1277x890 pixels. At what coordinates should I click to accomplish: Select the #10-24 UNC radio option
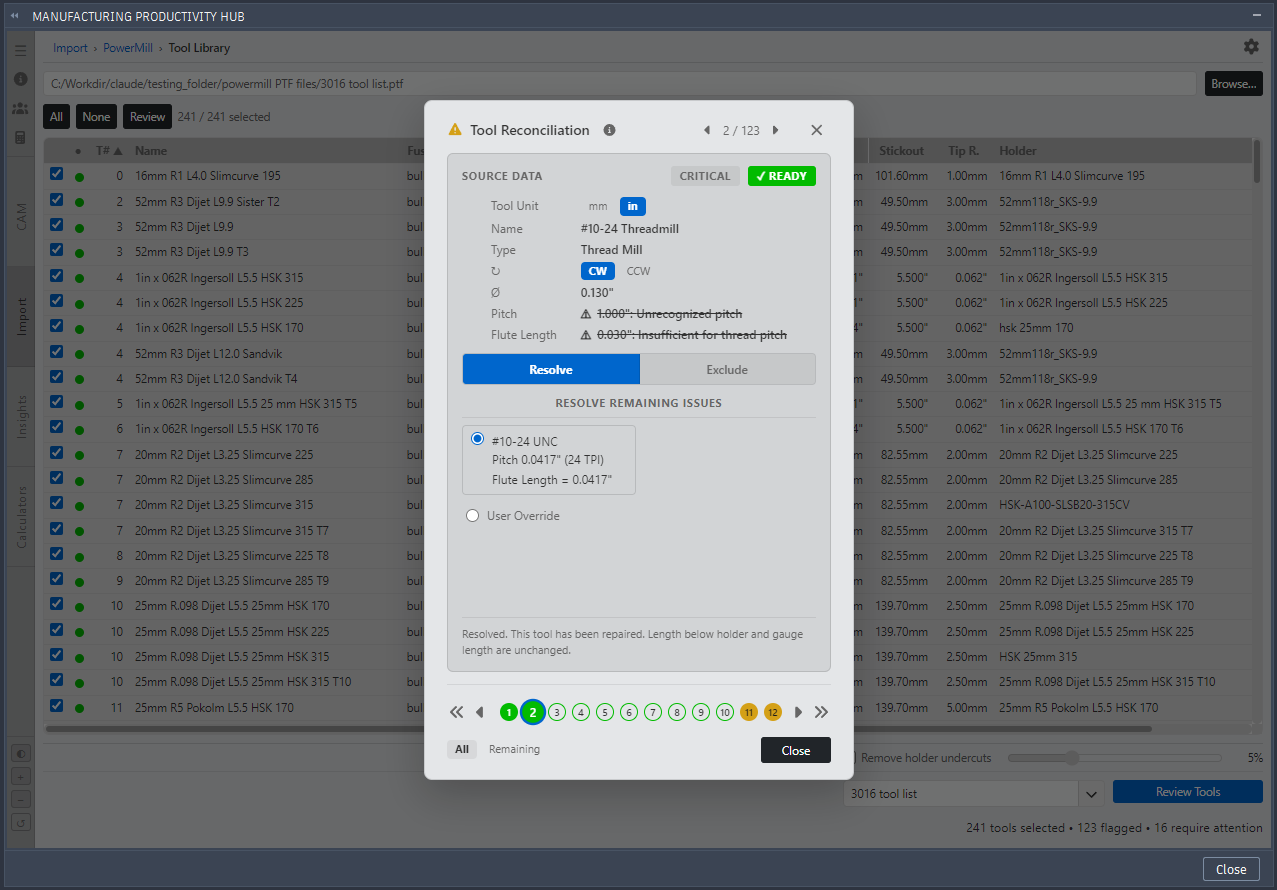click(x=477, y=439)
